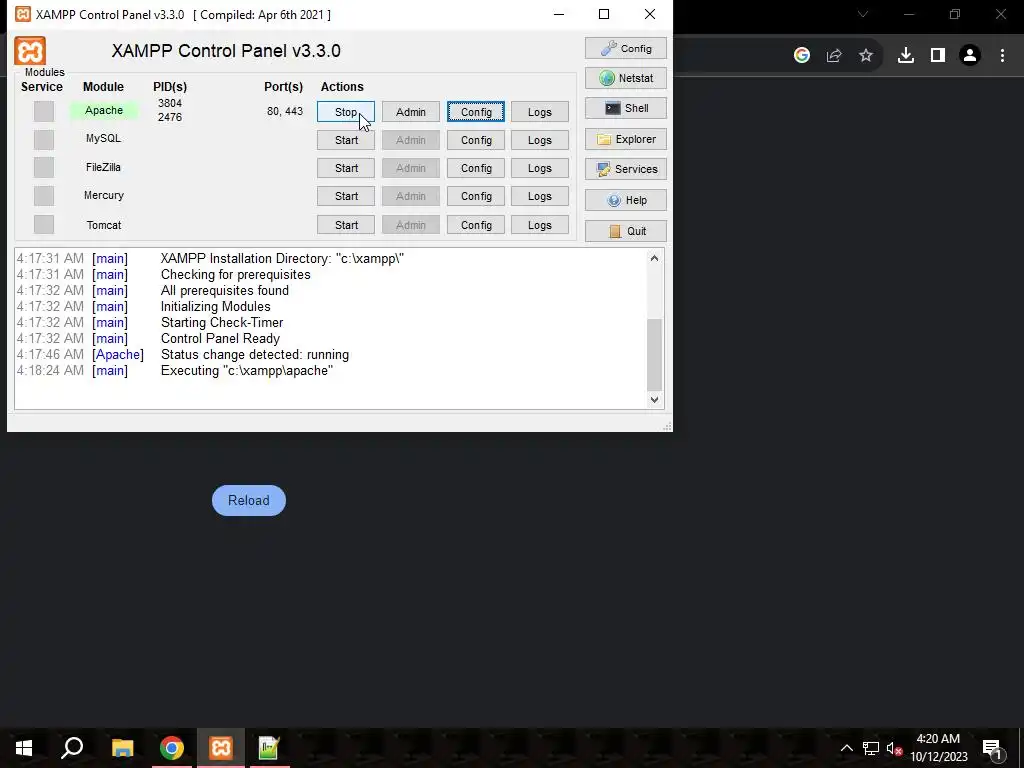Toggle Mercury service checkbox
1024x768 pixels.
coord(44,195)
